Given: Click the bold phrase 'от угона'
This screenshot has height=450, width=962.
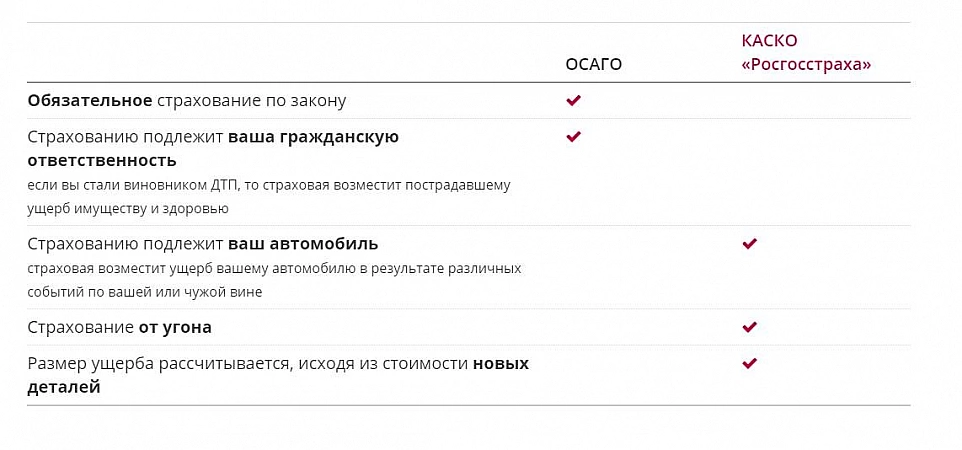Looking at the screenshot, I should tap(175, 327).
